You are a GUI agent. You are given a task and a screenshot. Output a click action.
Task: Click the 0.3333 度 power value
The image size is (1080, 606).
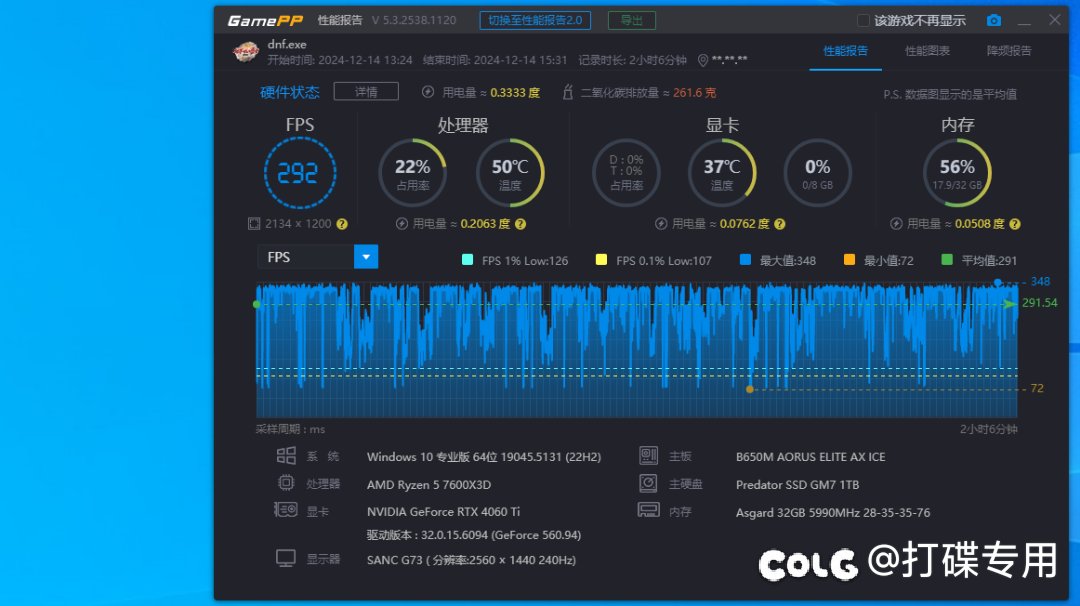click(x=515, y=92)
